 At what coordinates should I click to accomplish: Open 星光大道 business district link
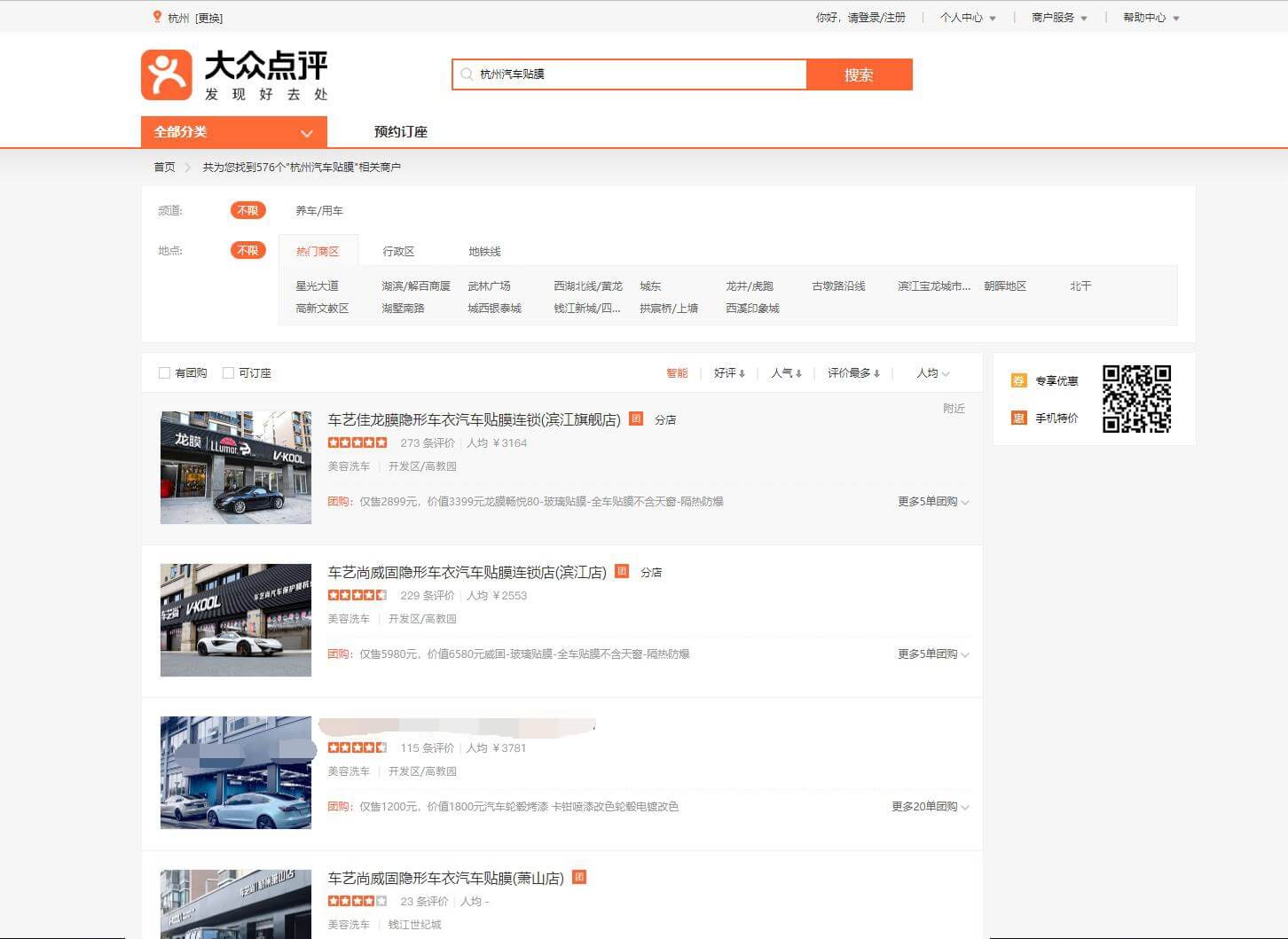[317, 286]
